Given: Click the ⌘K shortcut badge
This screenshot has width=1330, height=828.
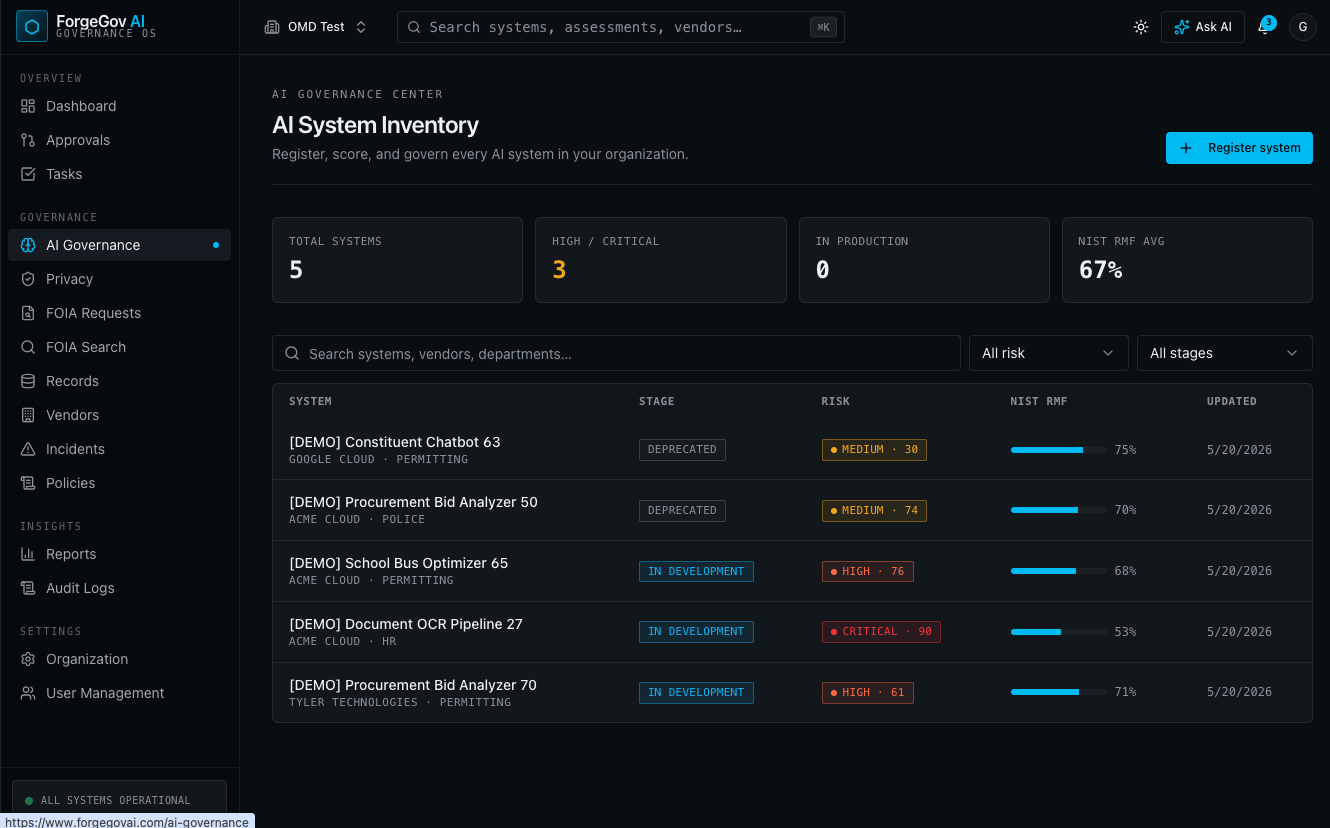Looking at the screenshot, I should pos(823,27).
